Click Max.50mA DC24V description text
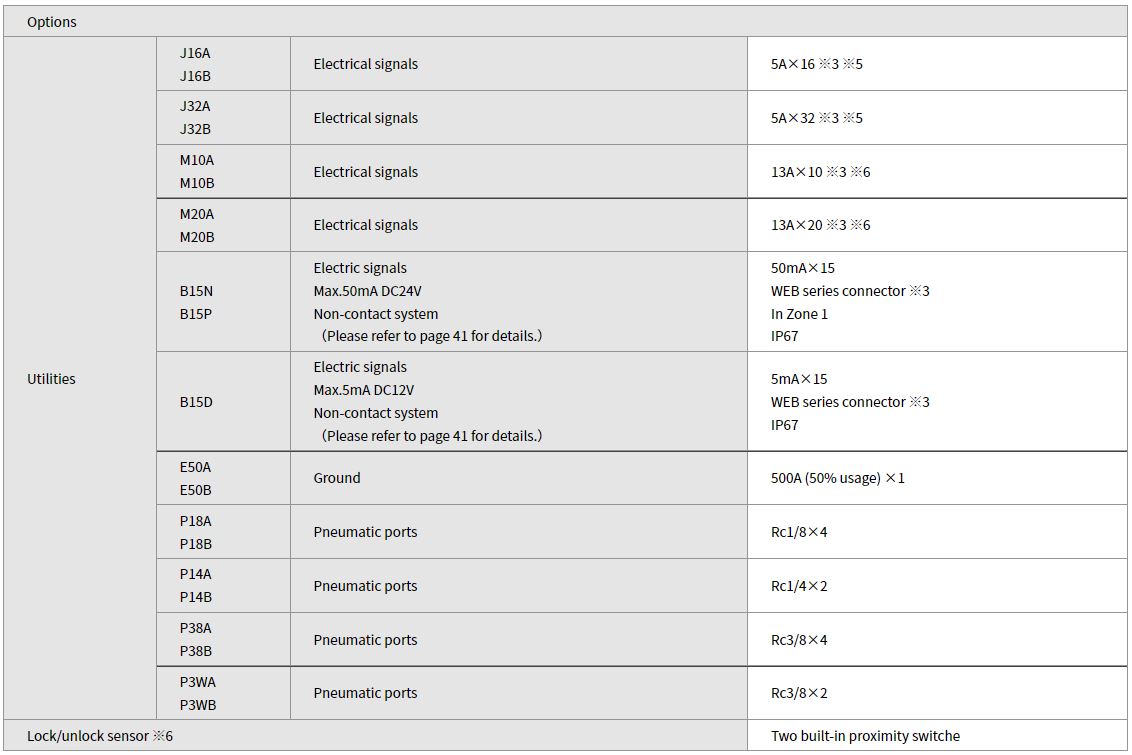Image resolution: width=1132 pixels, height=755 pixels. pyautogui.click(x=367, y=291)
